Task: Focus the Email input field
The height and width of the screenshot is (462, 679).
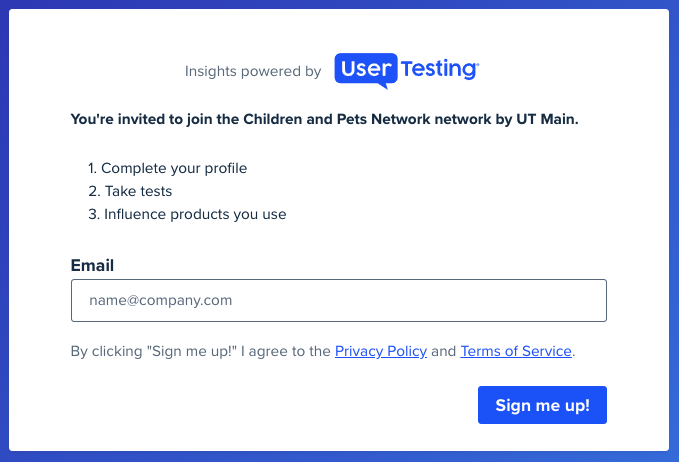Action: pos(339,300)
